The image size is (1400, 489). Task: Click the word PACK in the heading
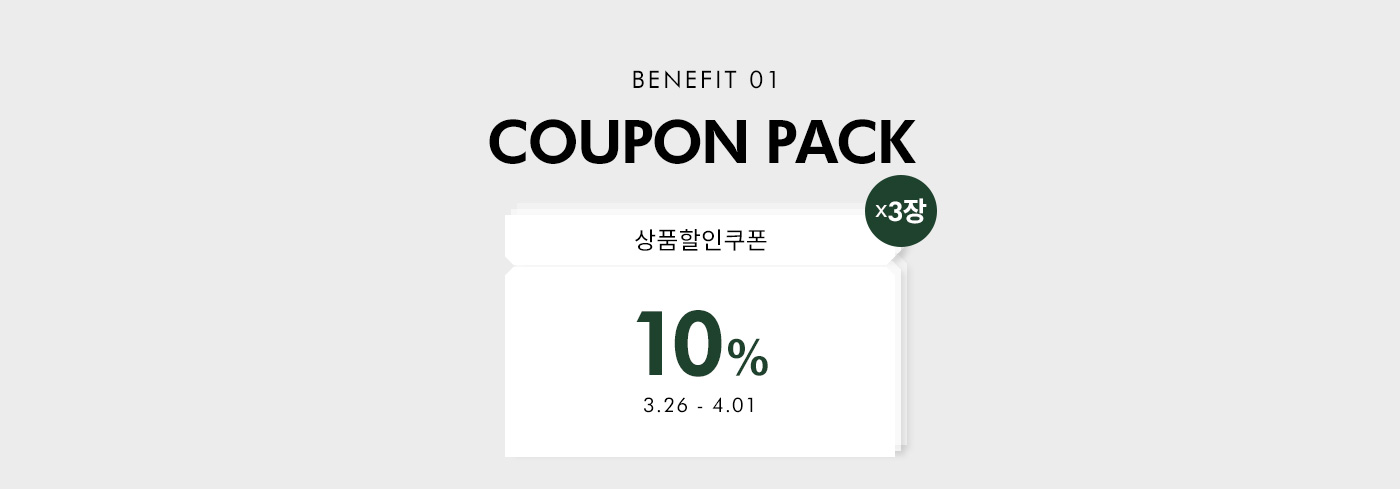tap(841, 143)
